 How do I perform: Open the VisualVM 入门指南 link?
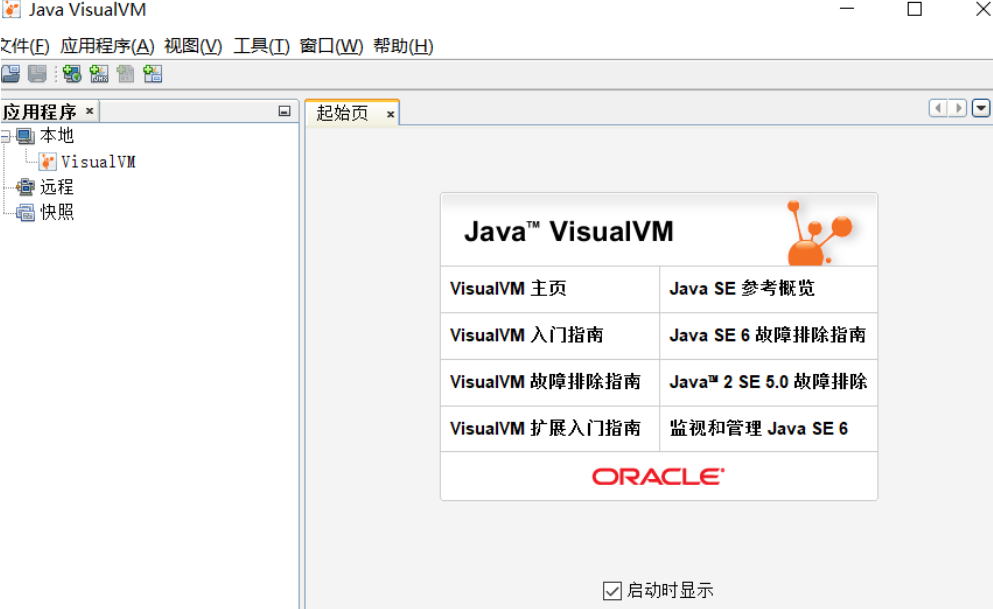527,336
